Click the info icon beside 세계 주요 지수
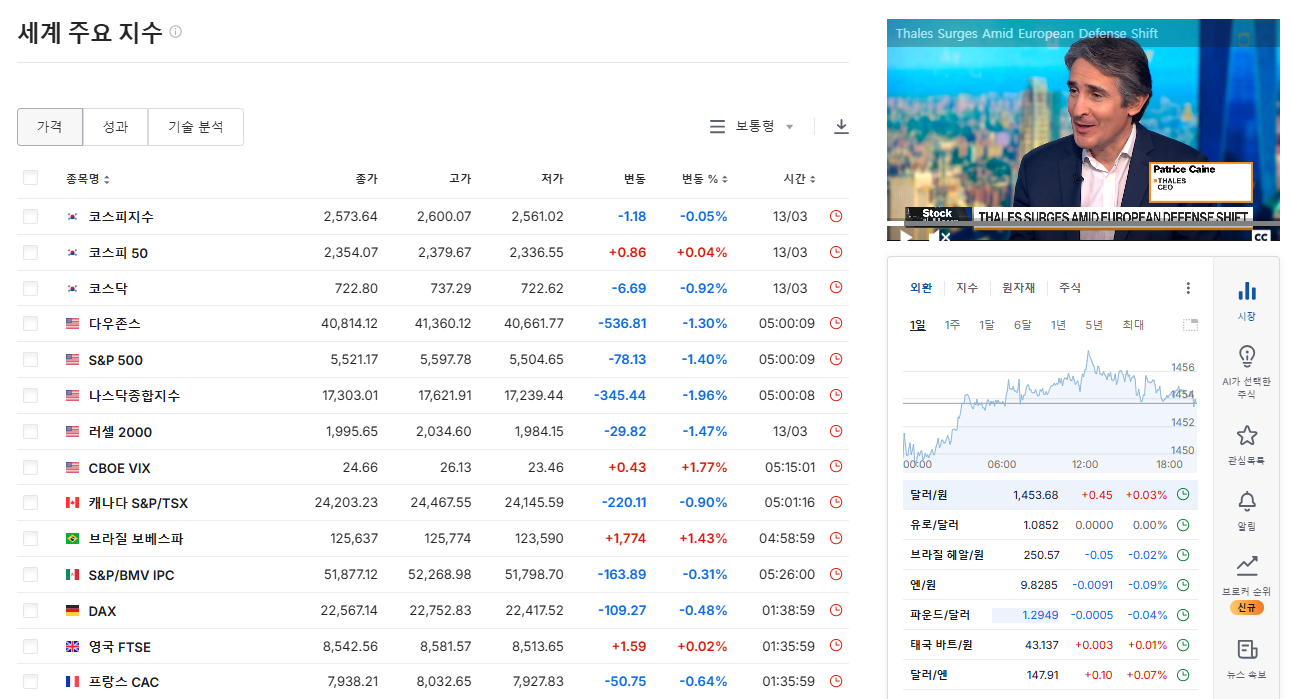The width and height of the screenshot is (1293, 699). pyautogui.click(x=176, y=32)
